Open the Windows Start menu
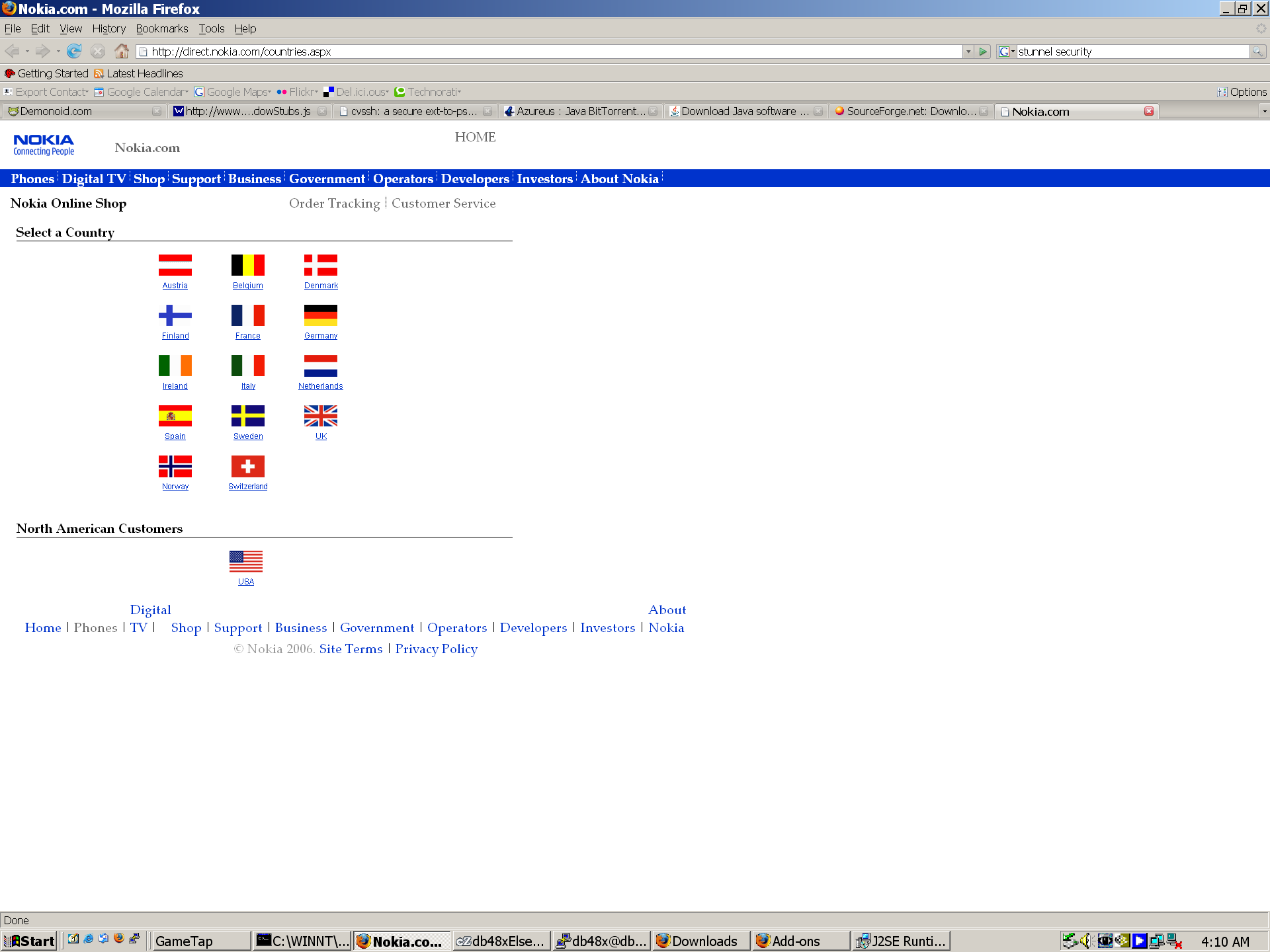Image resolution: width=1270 pixels, height=952 pixels. [30, 941]
